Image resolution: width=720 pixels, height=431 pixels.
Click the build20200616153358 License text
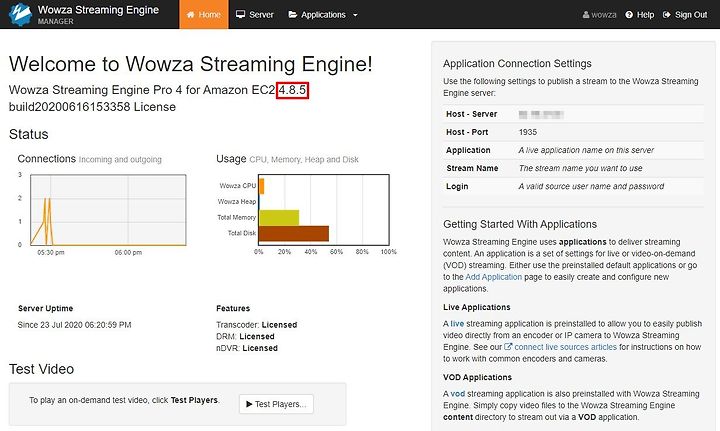(x=92, y=107)
